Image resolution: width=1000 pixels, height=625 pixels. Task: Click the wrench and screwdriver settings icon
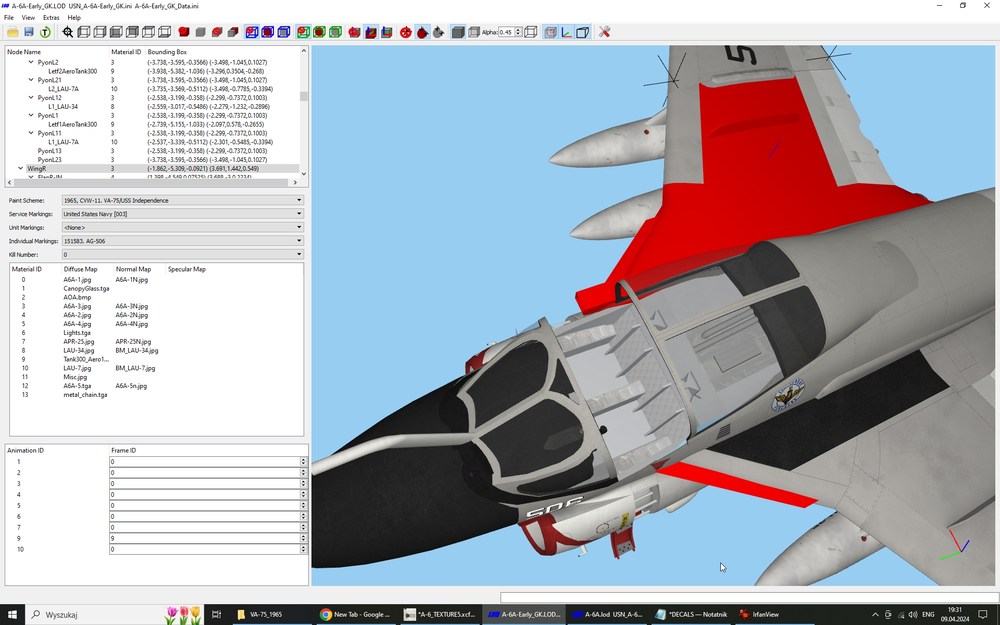pyautogui.click(x=604, y=32)
